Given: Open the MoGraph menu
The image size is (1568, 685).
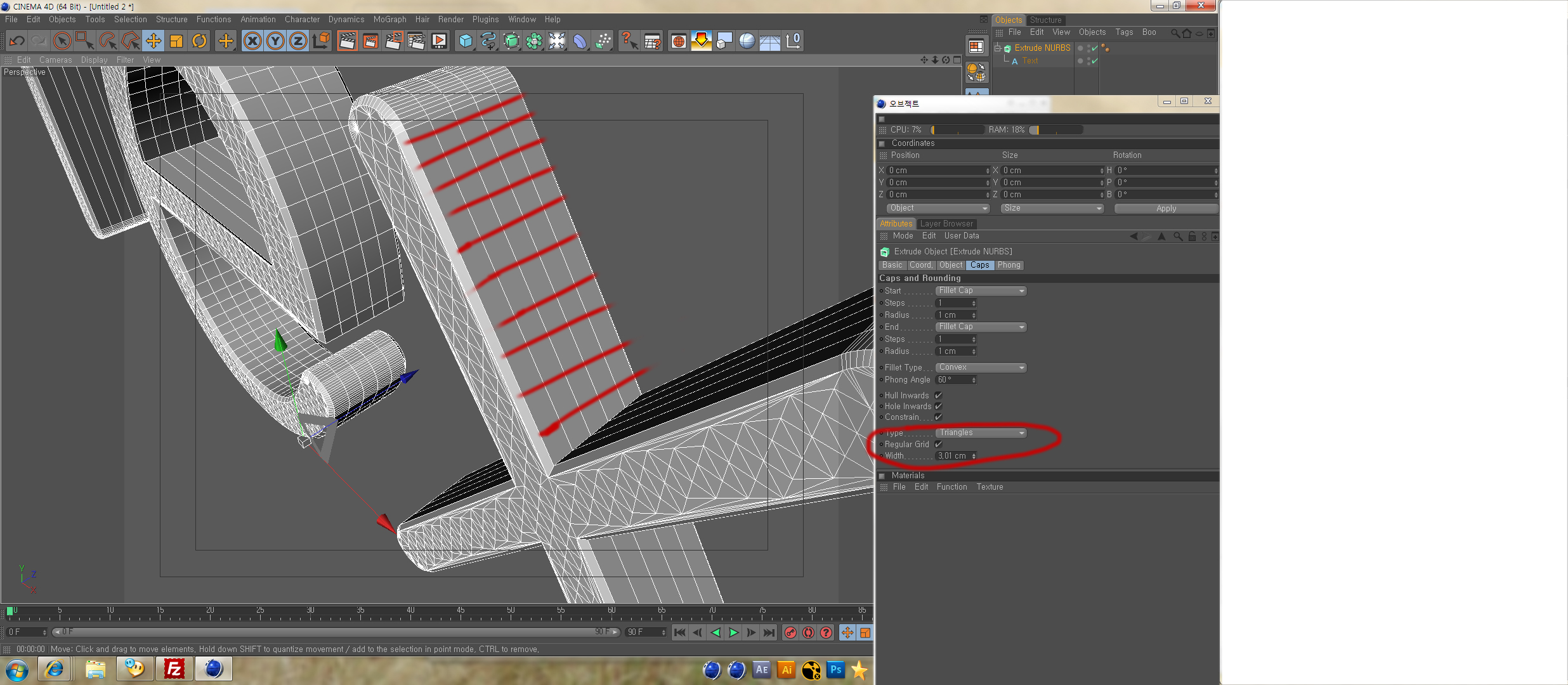Looking at the screenshot, I should tap(389, 20).
